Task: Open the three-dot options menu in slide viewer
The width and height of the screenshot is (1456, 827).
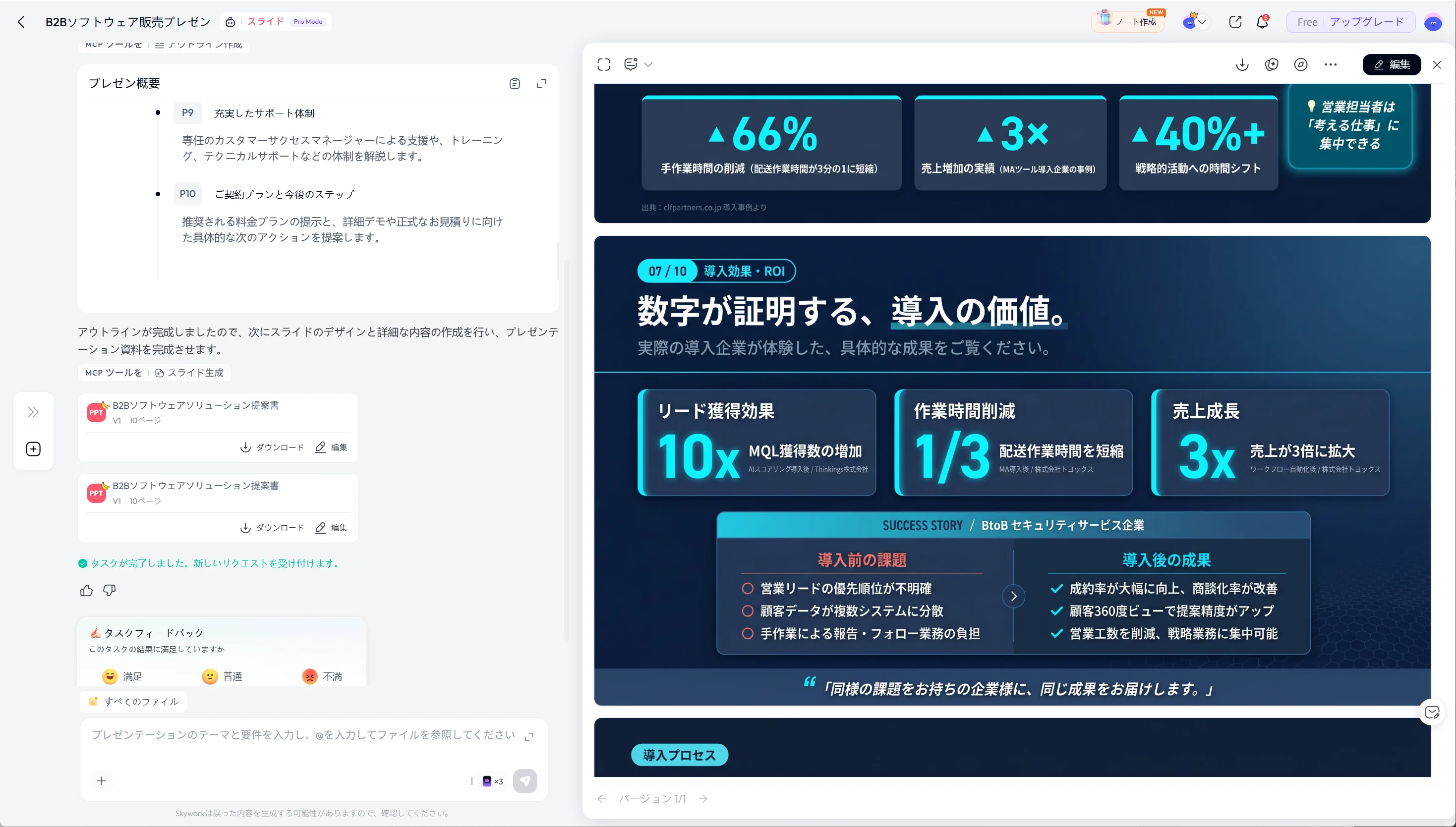Action: (1331, 64)
